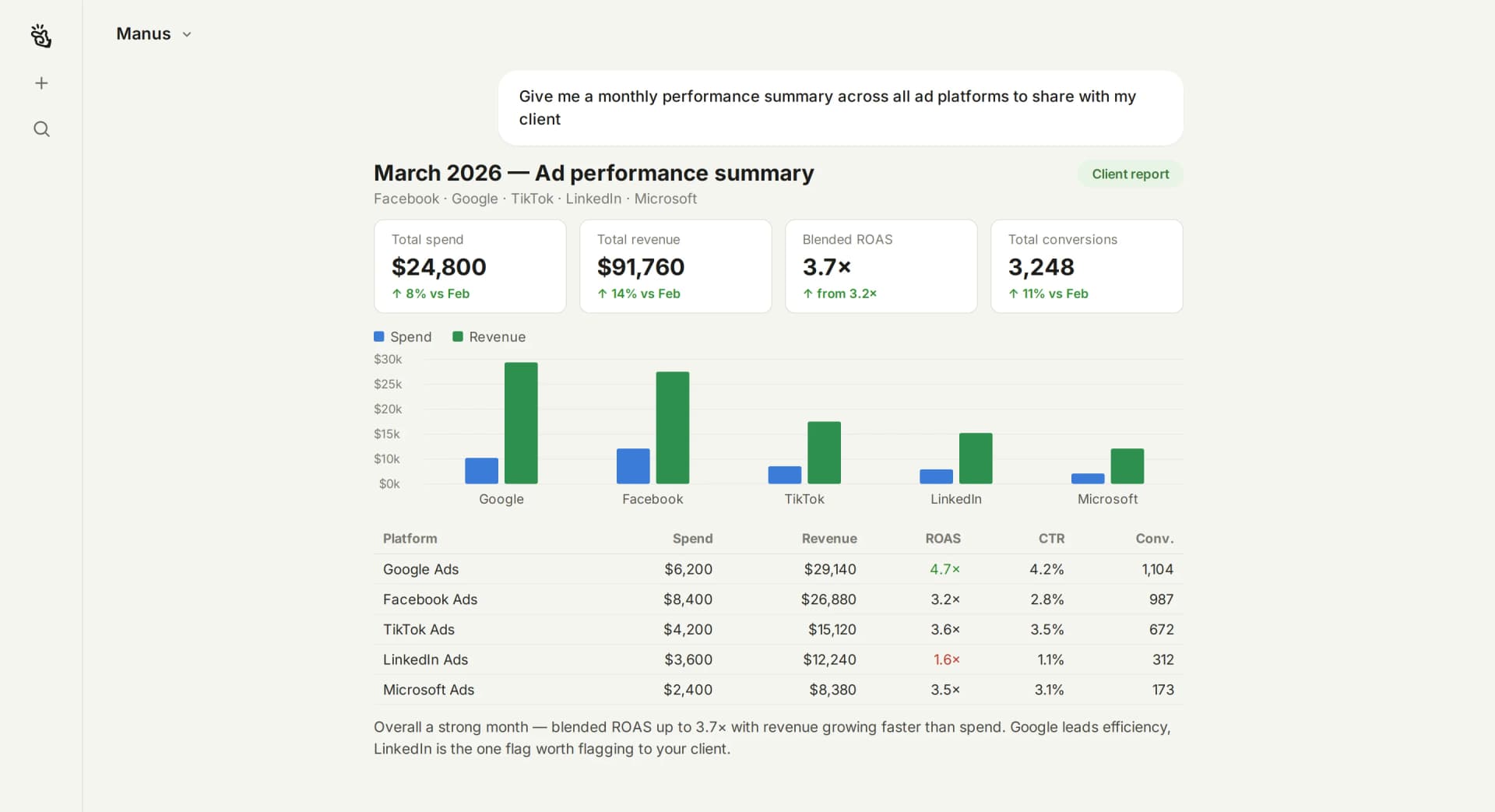
Task: Click TikTok Ads conversions value 672
Action: click(x=1162, y=629)
